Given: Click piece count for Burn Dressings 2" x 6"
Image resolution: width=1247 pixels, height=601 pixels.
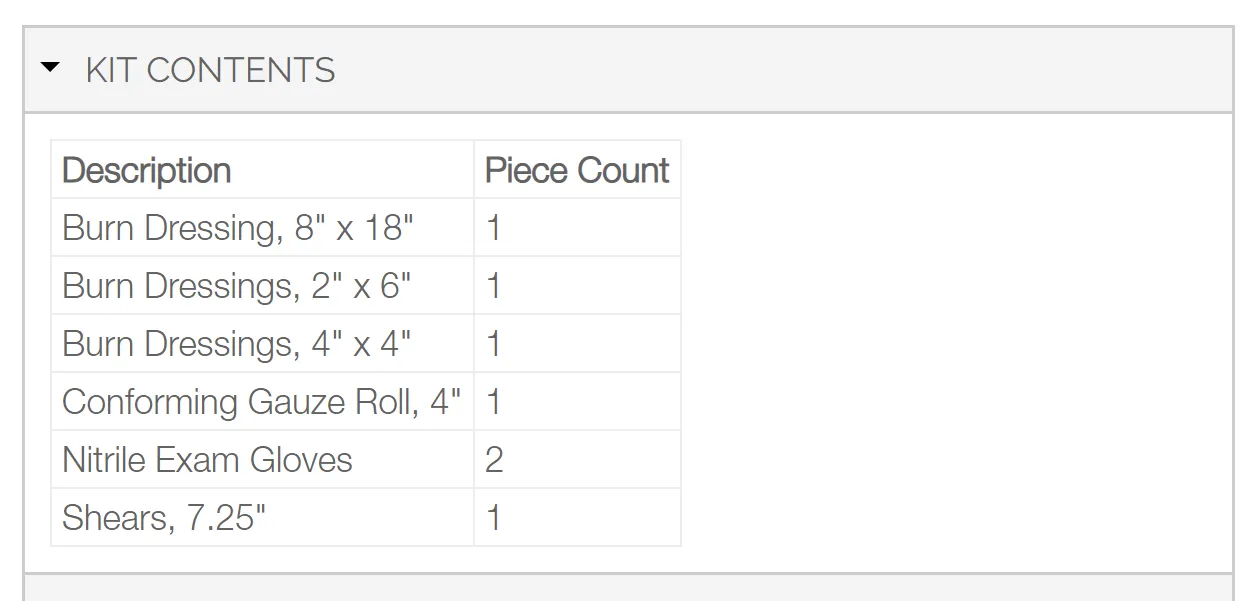Looking at the screenshot, I should [x=577, y=286].
